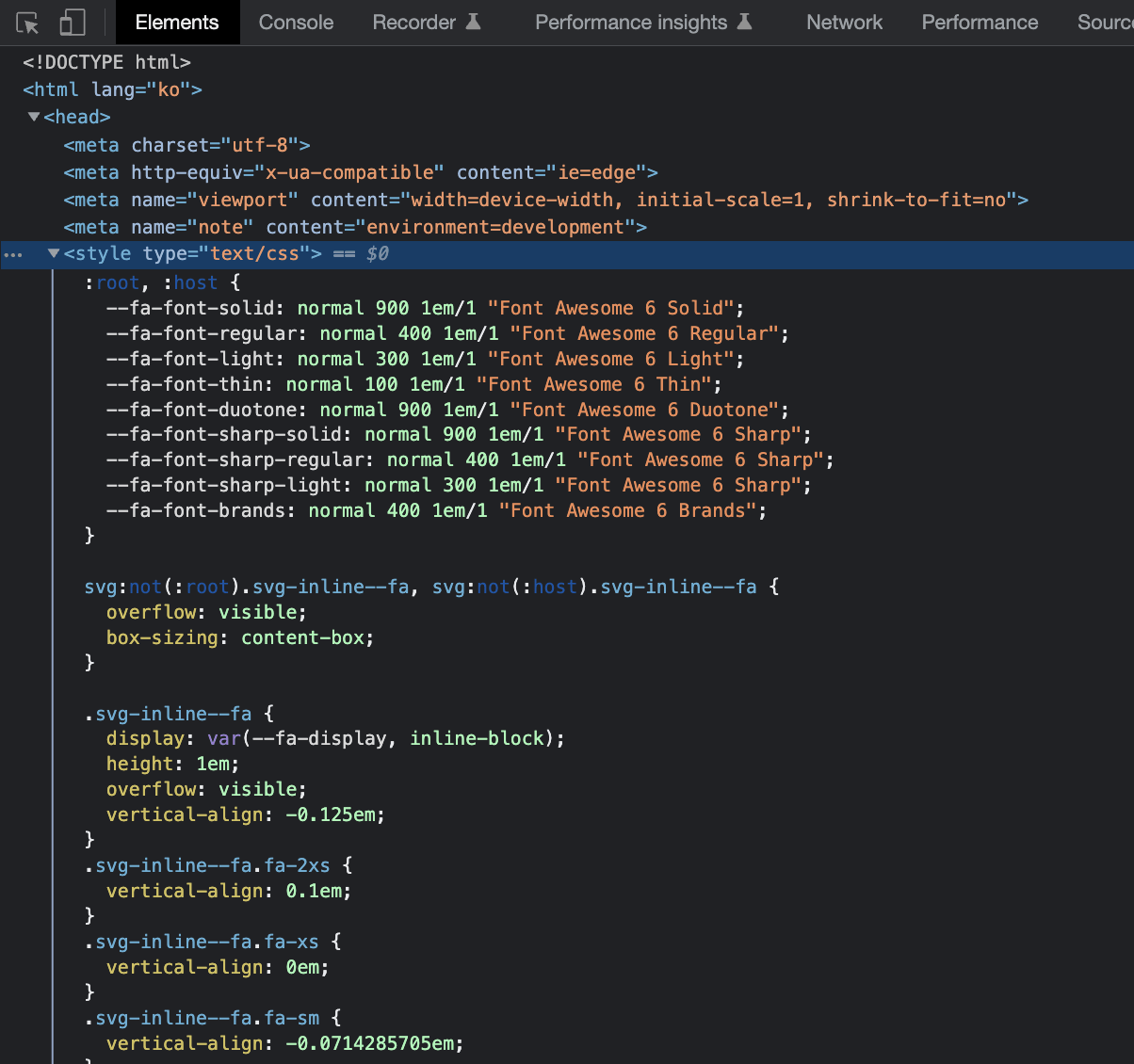Activate the inspect element picker icon
This screenshot has height=1064, width=1134.
(x=28, y=23)
